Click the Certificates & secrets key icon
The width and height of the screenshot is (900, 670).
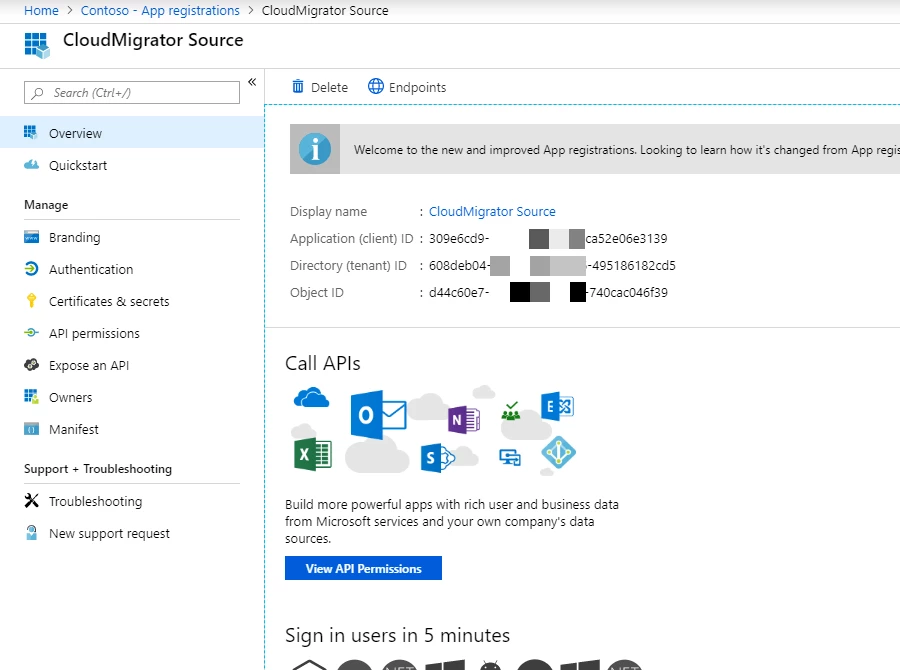click(x=32, y=301)
